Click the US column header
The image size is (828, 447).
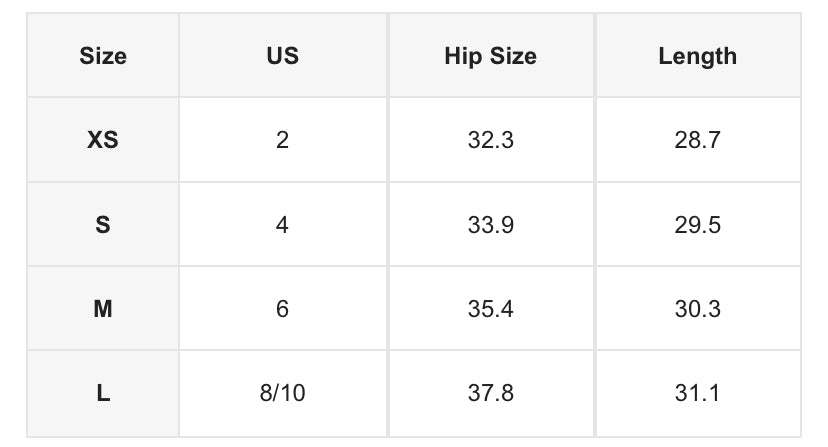pos(283,56)
